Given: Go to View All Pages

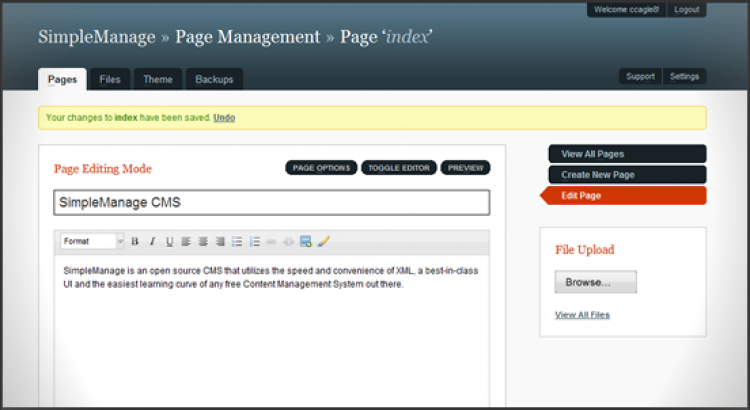Looking at the screenshot, I should coord(627,154).
